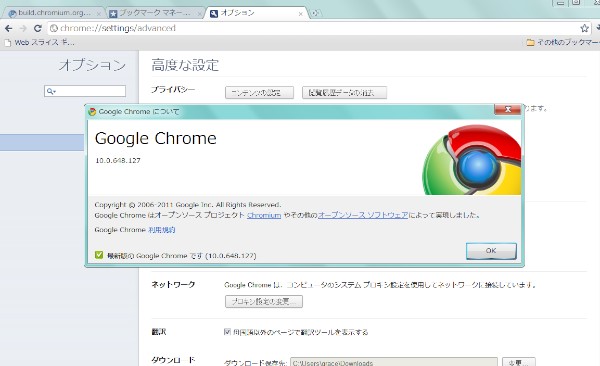
Task: Click the プロキシ設定の変更 button
Action: pyautogui.click(x=264, y=302)
